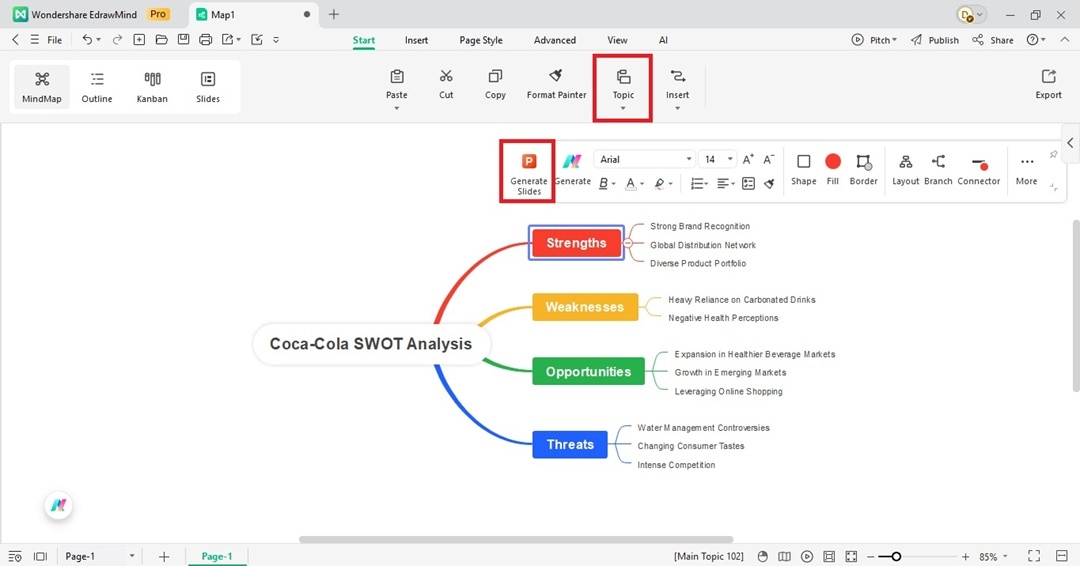Click the Save disk icon
This screenshot has width=1080, height=566.
[183, 40]
